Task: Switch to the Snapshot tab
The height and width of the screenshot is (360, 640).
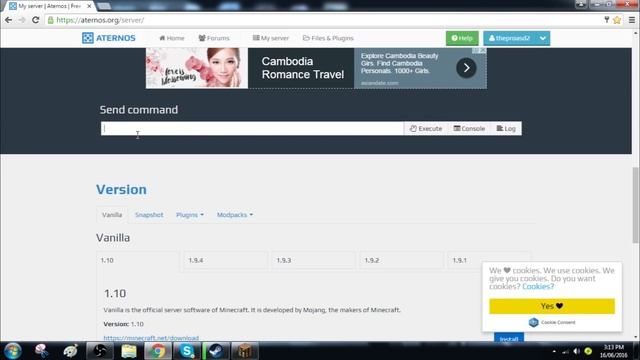Action: (149, 215)
